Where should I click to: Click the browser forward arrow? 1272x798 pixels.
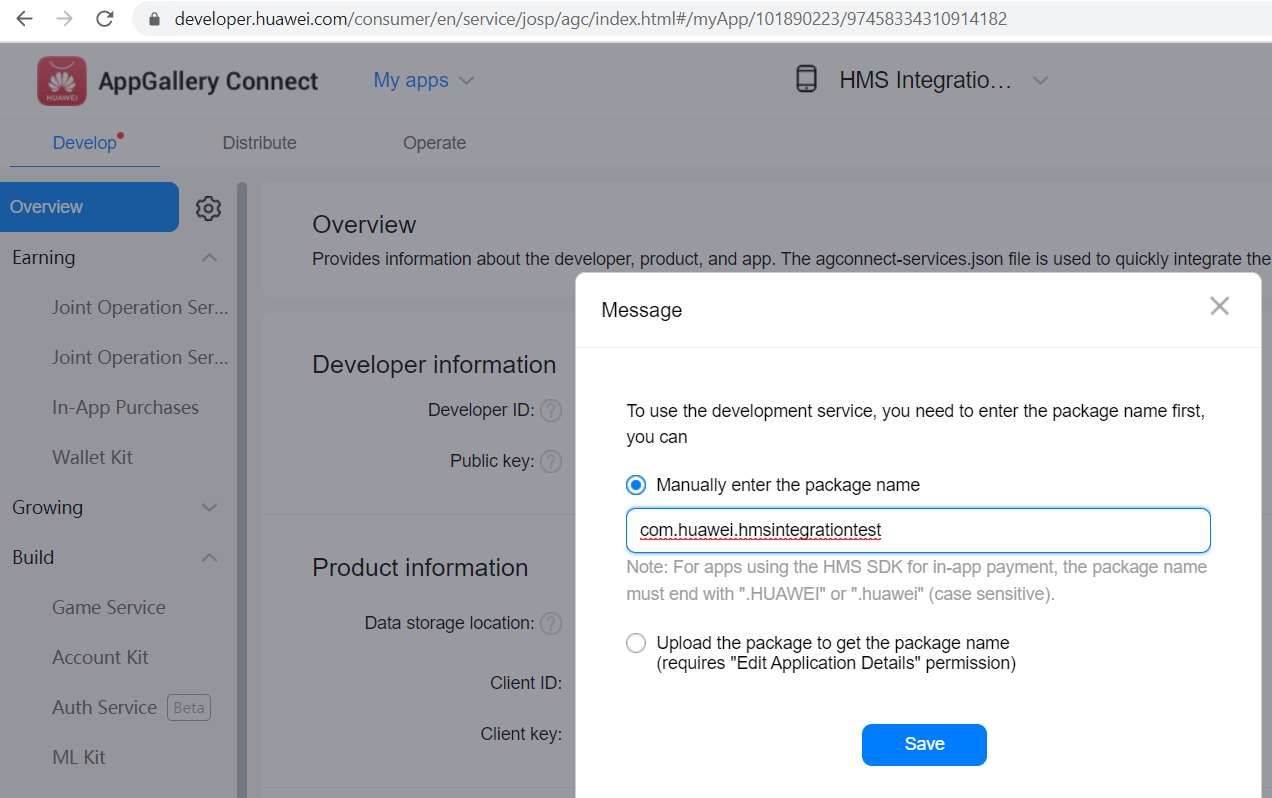pyautogui.click(x=64, y=19)
